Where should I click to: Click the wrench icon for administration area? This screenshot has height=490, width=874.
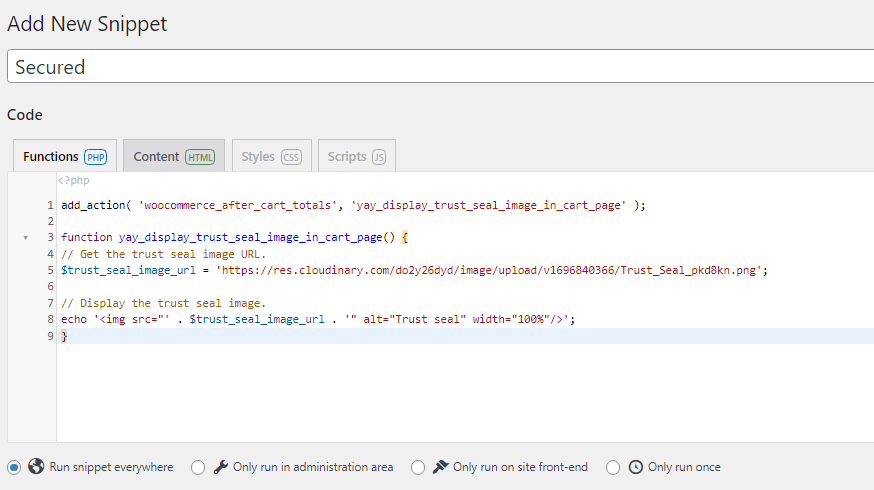(221, 467)
